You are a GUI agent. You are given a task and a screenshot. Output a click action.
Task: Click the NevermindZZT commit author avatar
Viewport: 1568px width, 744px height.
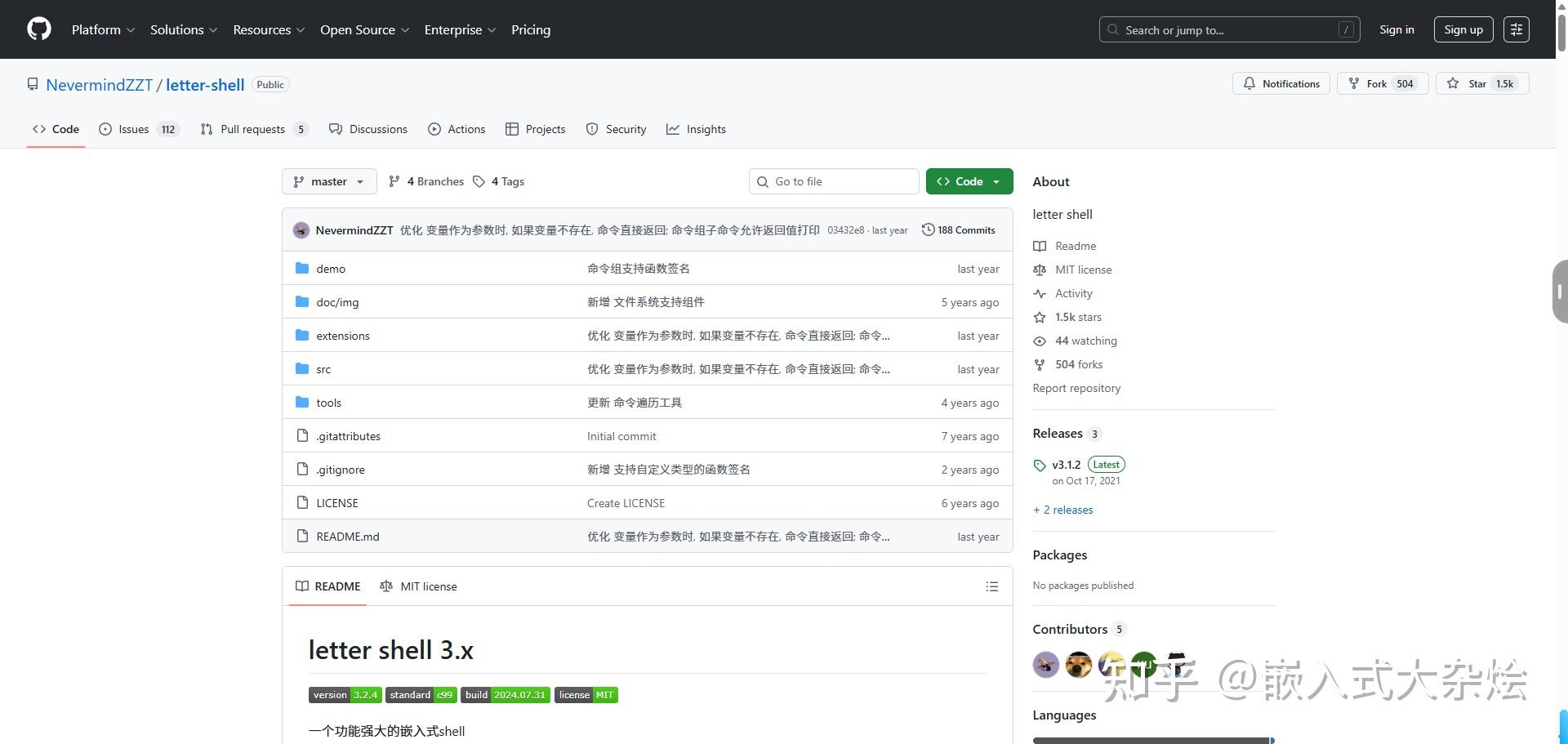click(301, 230)
